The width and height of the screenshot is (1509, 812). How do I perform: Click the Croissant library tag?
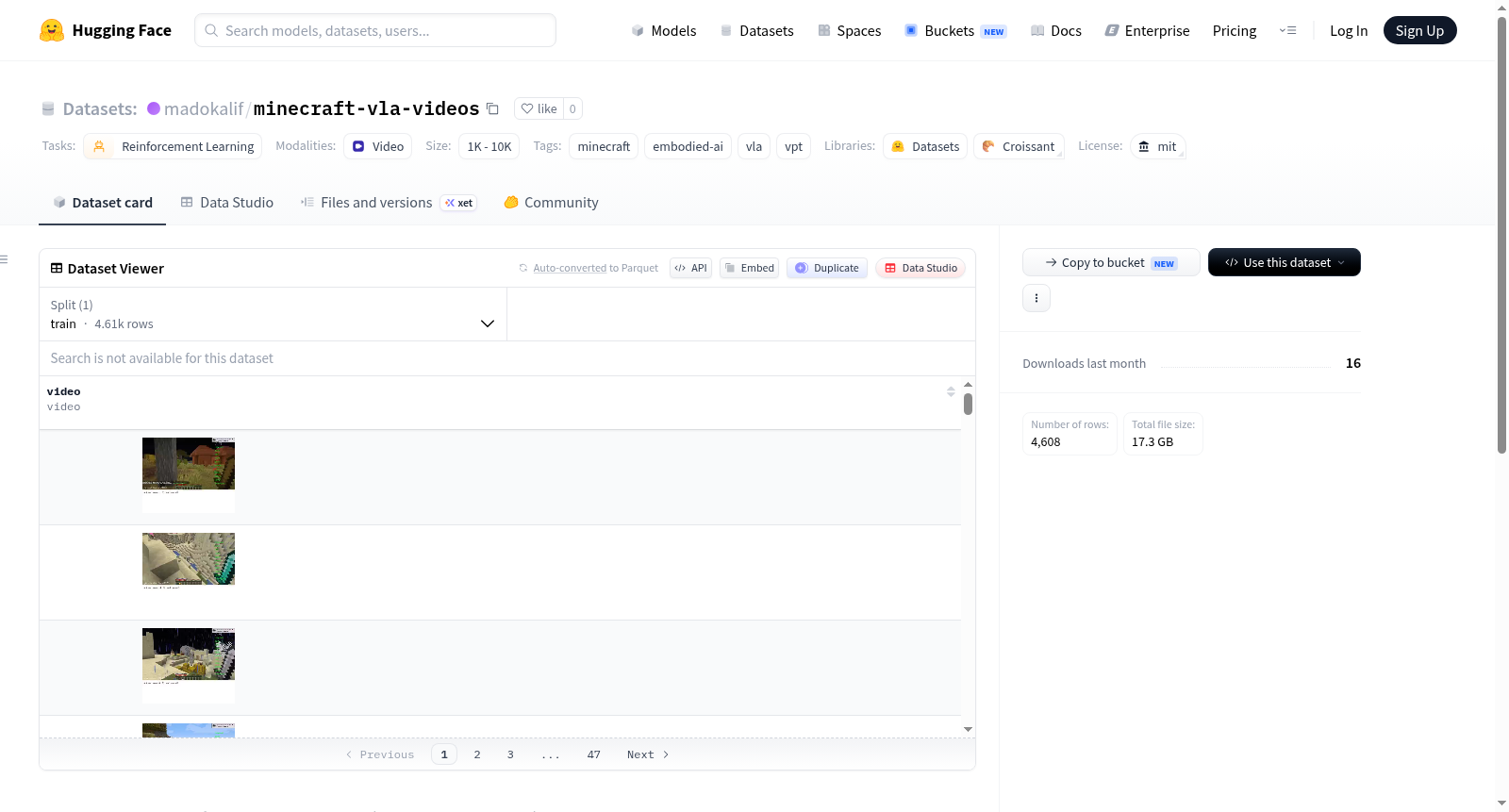click(1019, 146)
